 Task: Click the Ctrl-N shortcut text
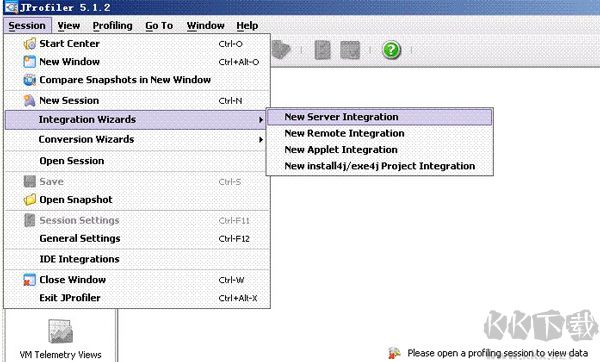(230, 101)
